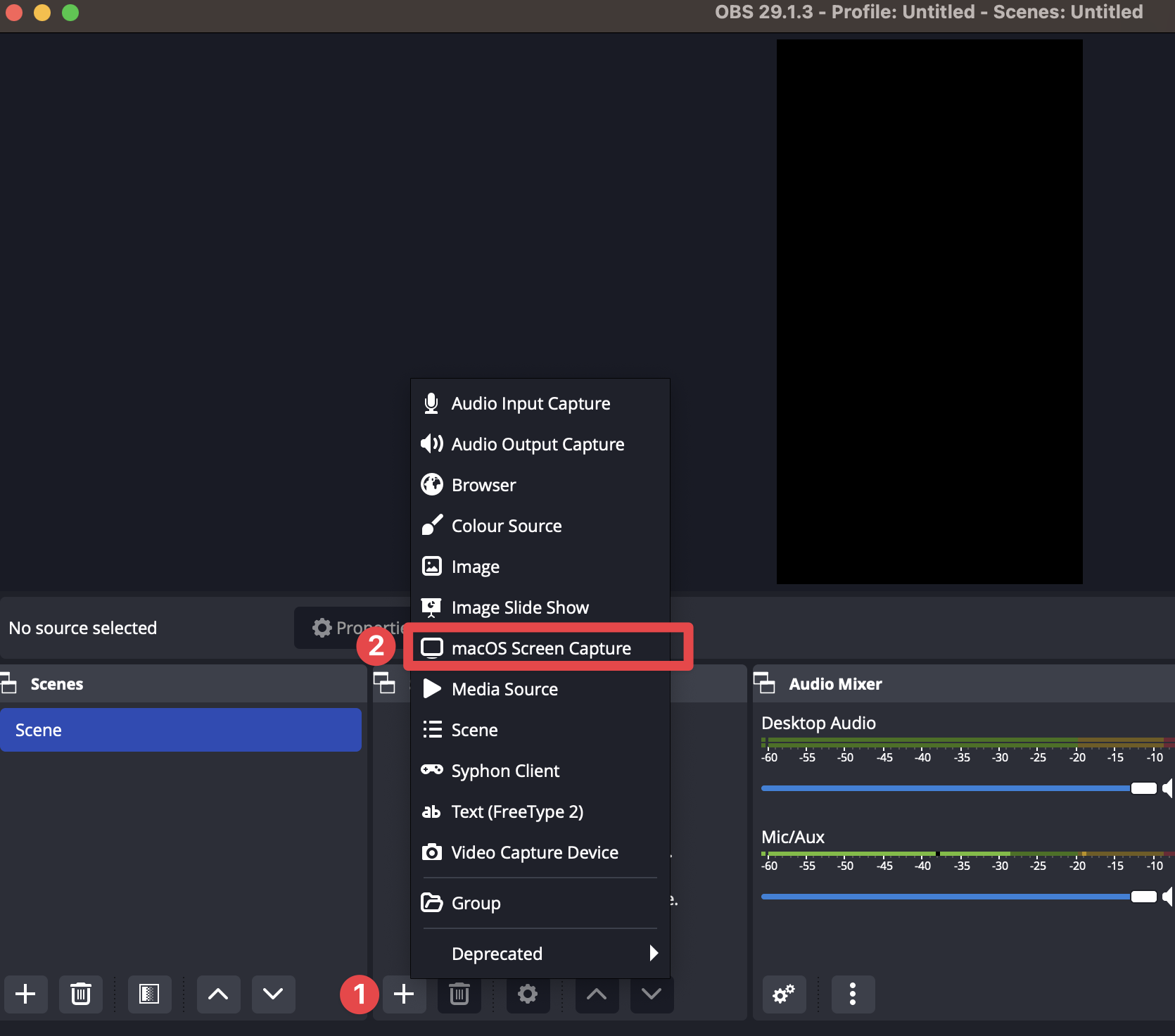Image resolution: width=1175 pixels, height=1036 pixels.
Task: Expand the Deprecated submenu arrow
Action: 654,953
